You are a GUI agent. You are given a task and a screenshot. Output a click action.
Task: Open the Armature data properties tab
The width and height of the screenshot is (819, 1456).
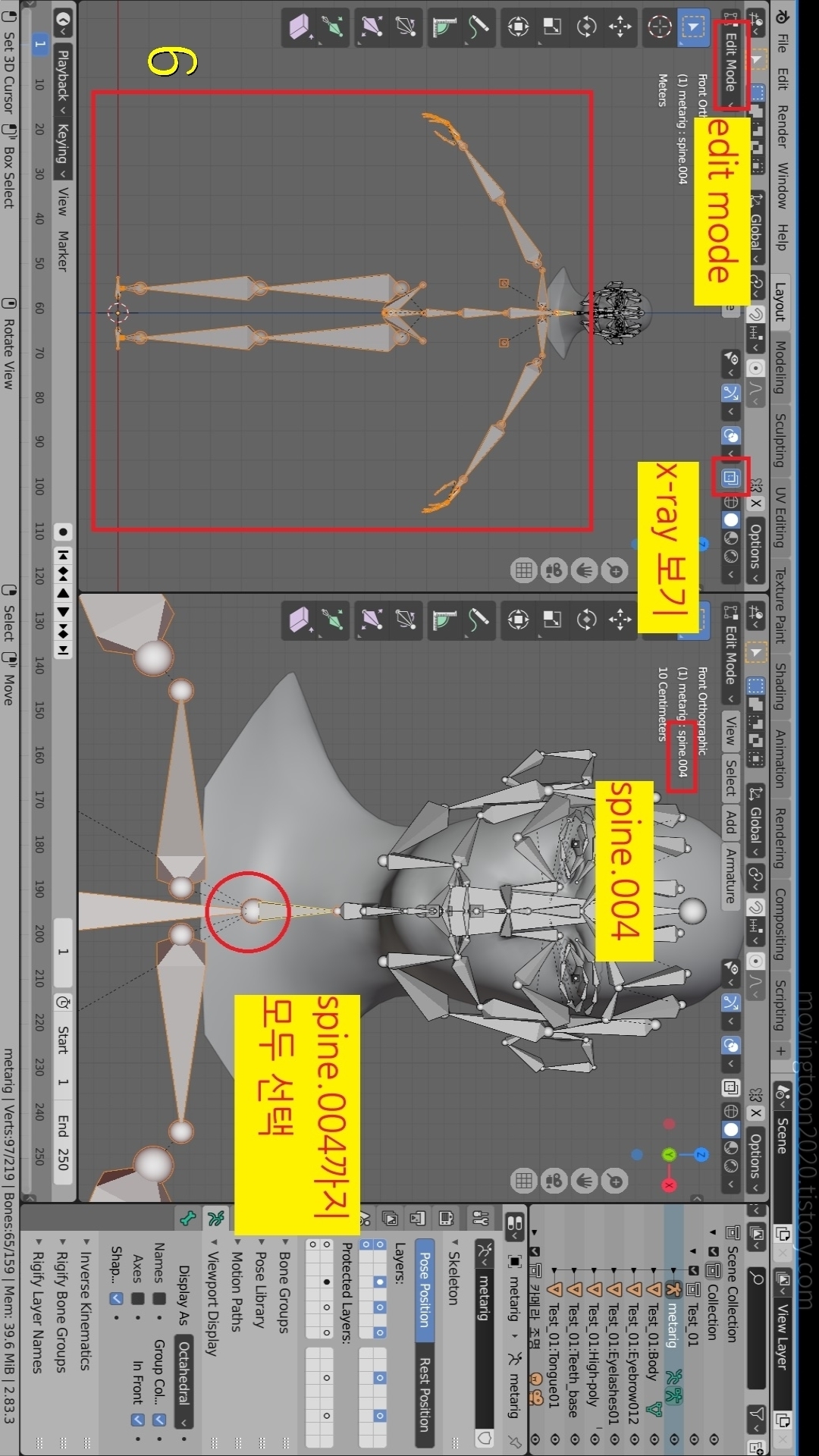click(x=216, y=1219)
